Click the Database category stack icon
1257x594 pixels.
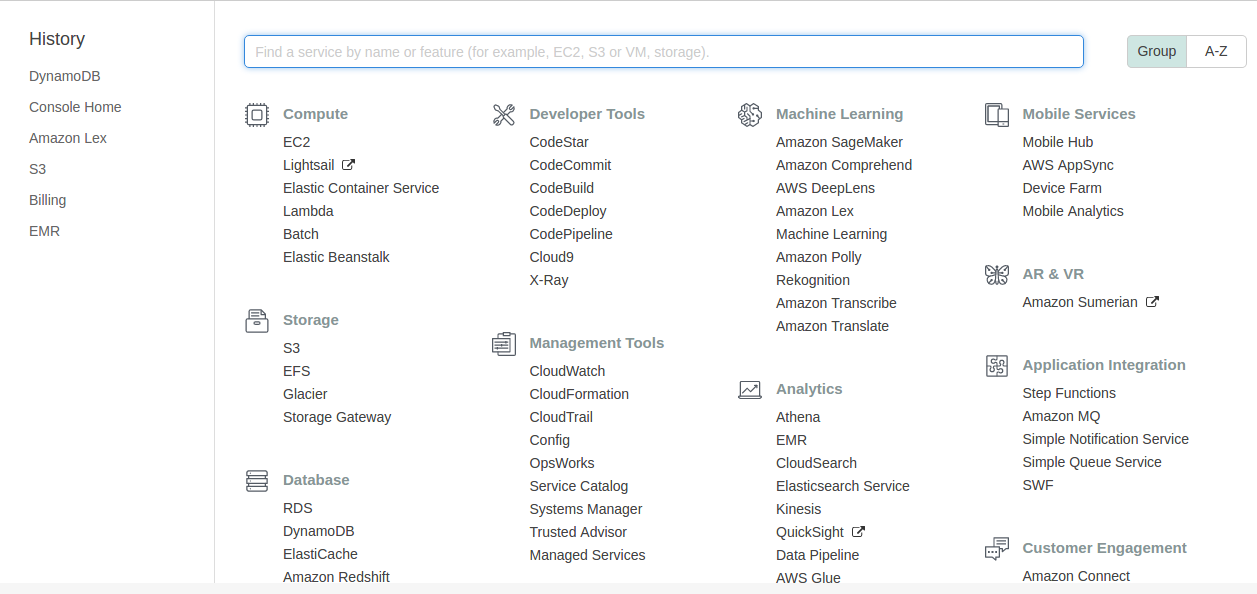[x=257, y=481]
